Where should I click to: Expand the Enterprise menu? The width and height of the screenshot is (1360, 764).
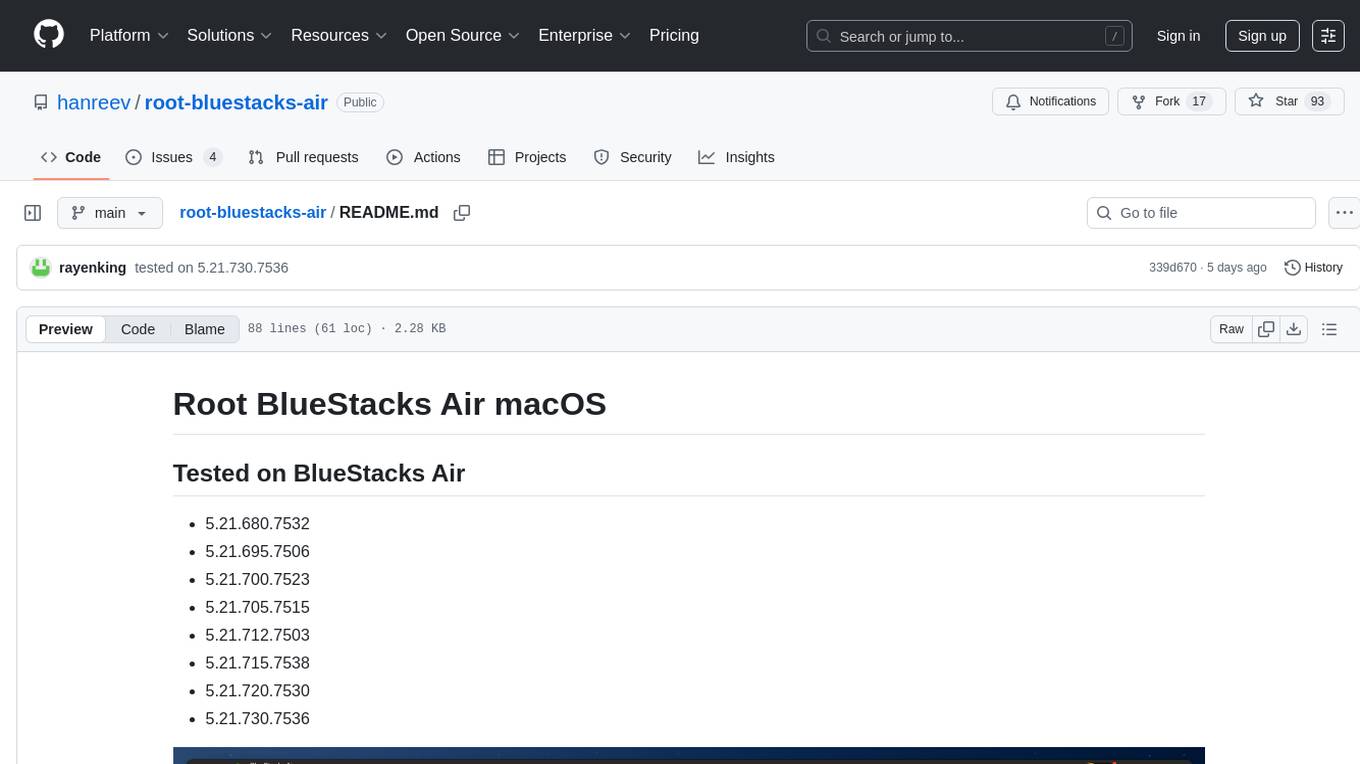[584, 35]
